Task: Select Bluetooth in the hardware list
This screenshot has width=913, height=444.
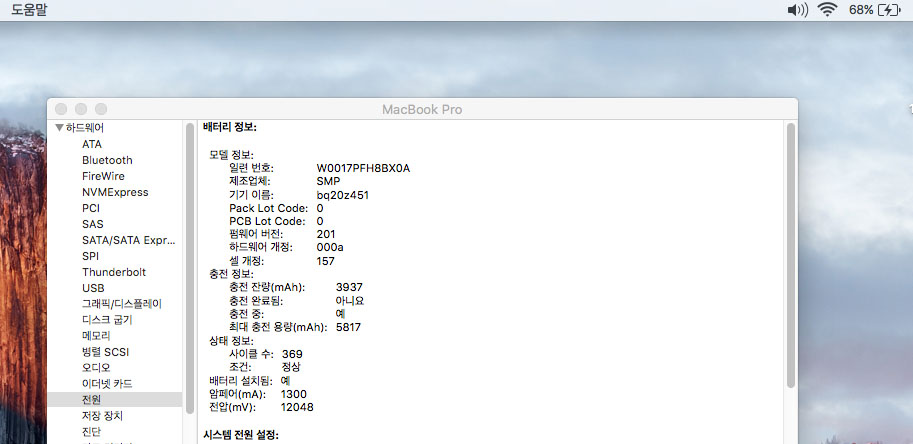Action: coord(107,160)
